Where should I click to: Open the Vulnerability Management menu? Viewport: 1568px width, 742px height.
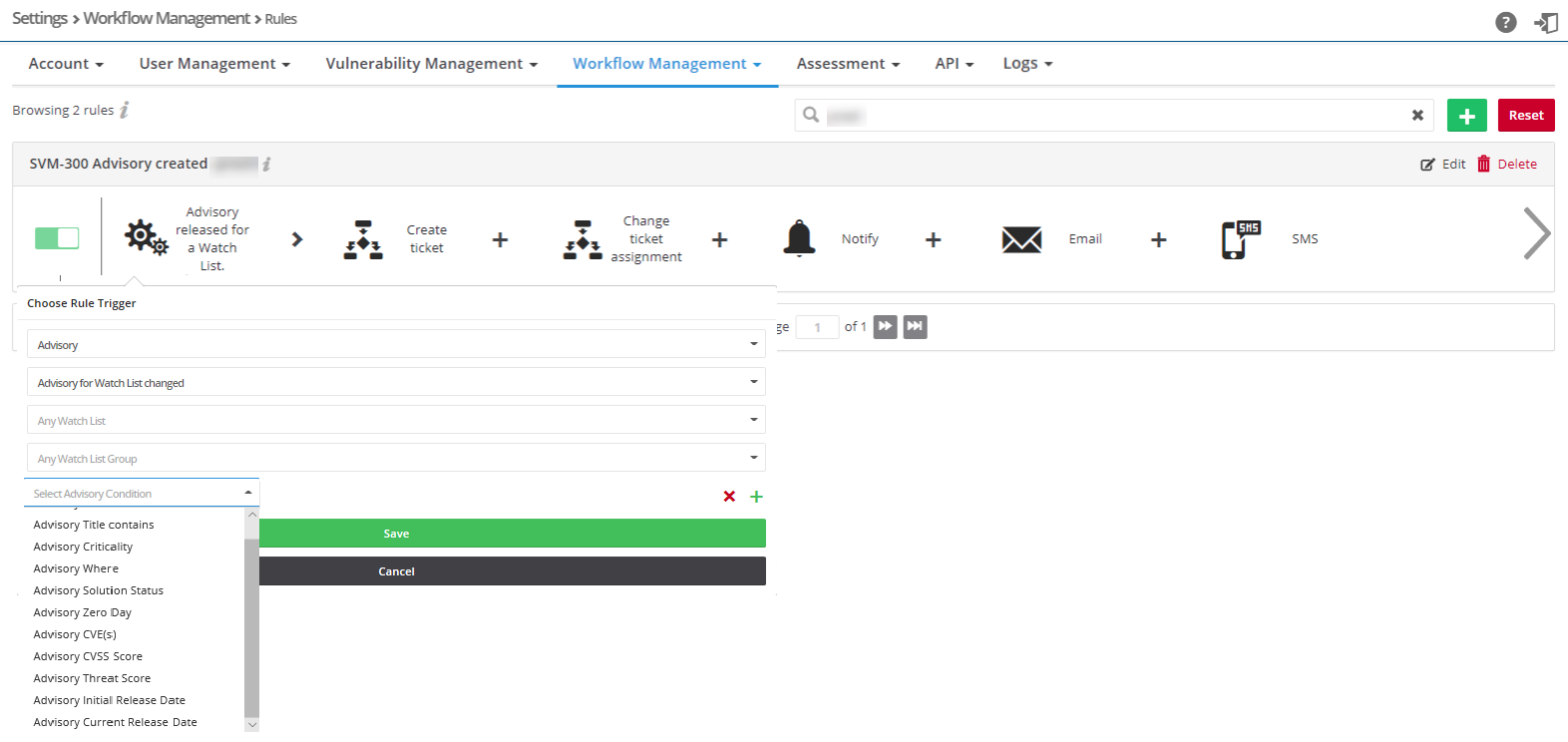(432, 64)
